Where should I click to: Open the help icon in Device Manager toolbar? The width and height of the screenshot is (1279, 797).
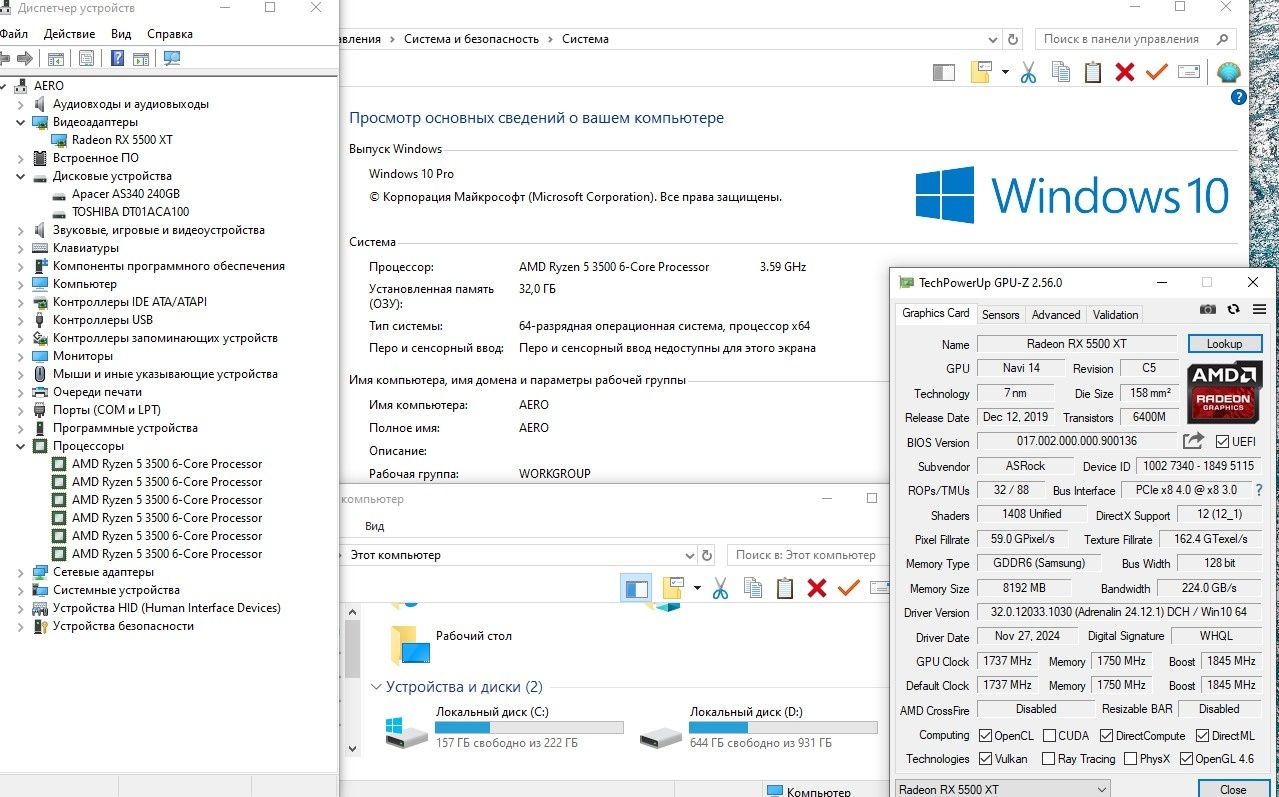coord(118,58)
